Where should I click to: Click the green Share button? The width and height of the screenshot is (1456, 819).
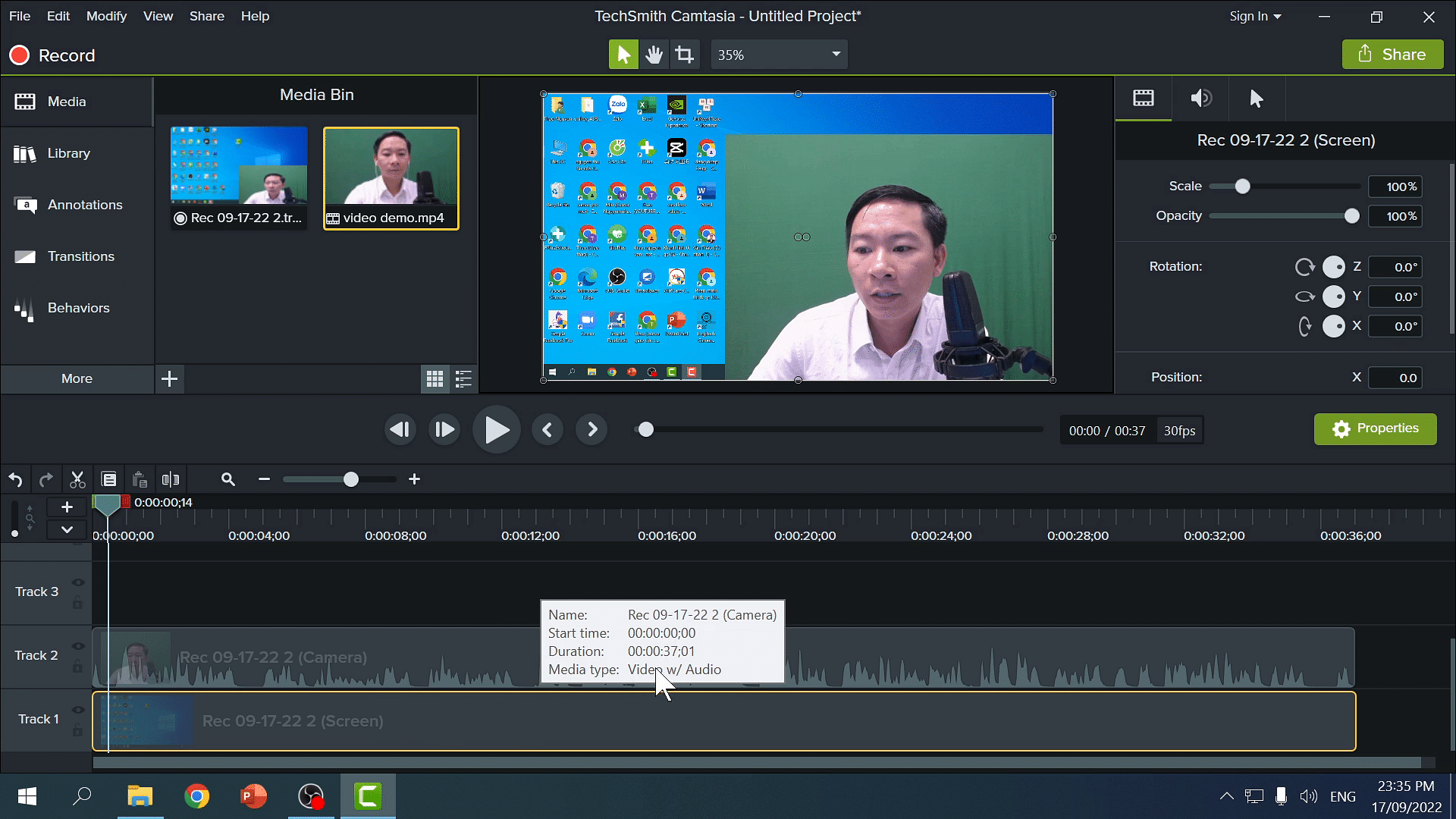[x=1392, y=55]
